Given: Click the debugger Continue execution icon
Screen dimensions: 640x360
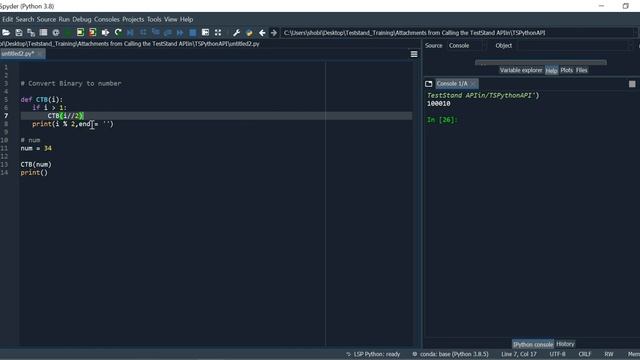Looking at the screenshot, I should pyautogui.click(x=180, y=33).
